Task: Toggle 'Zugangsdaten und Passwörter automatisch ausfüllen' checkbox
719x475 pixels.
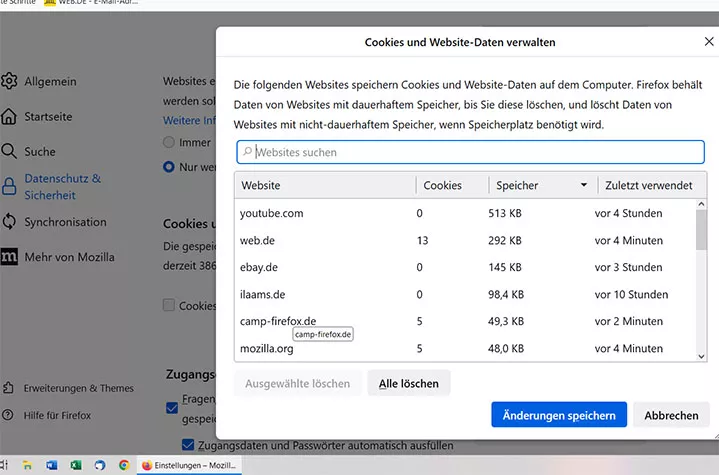Action: pos(188,445)
